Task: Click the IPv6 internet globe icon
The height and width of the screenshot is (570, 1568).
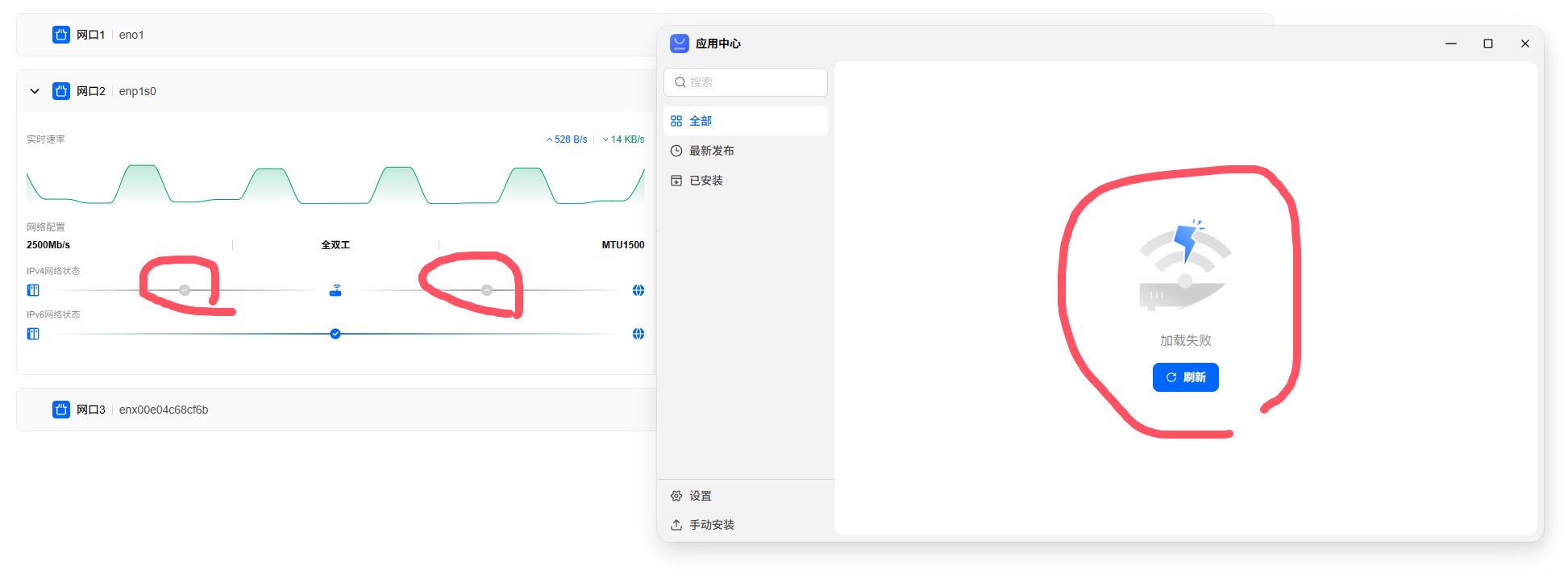Action: click(638, 334)
